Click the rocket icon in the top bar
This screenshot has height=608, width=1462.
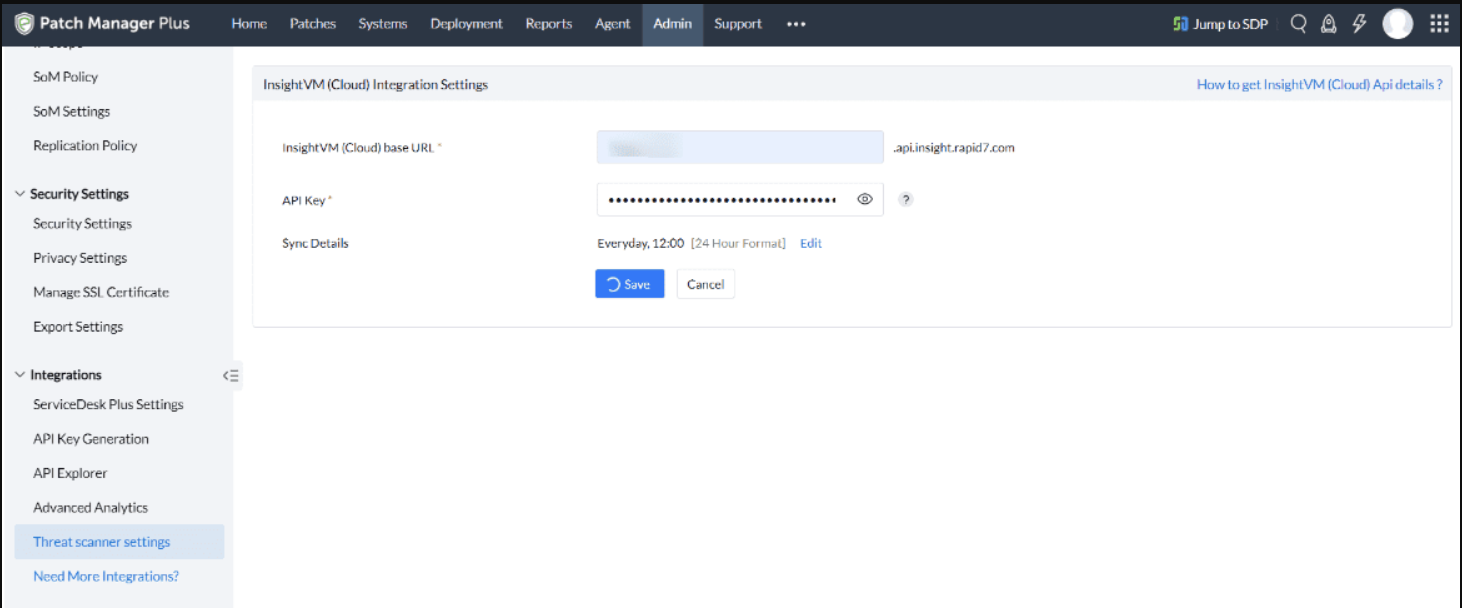[1328, 23]
